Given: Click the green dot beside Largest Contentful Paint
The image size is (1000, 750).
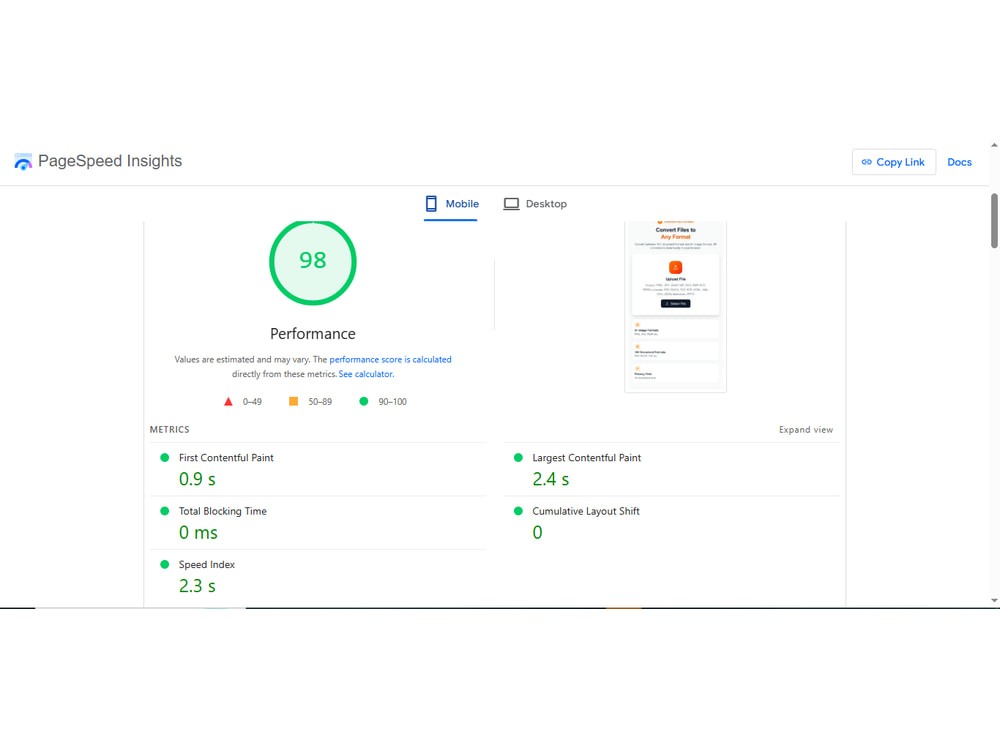Looking at the screenshot, I should [x=518, y=457].
